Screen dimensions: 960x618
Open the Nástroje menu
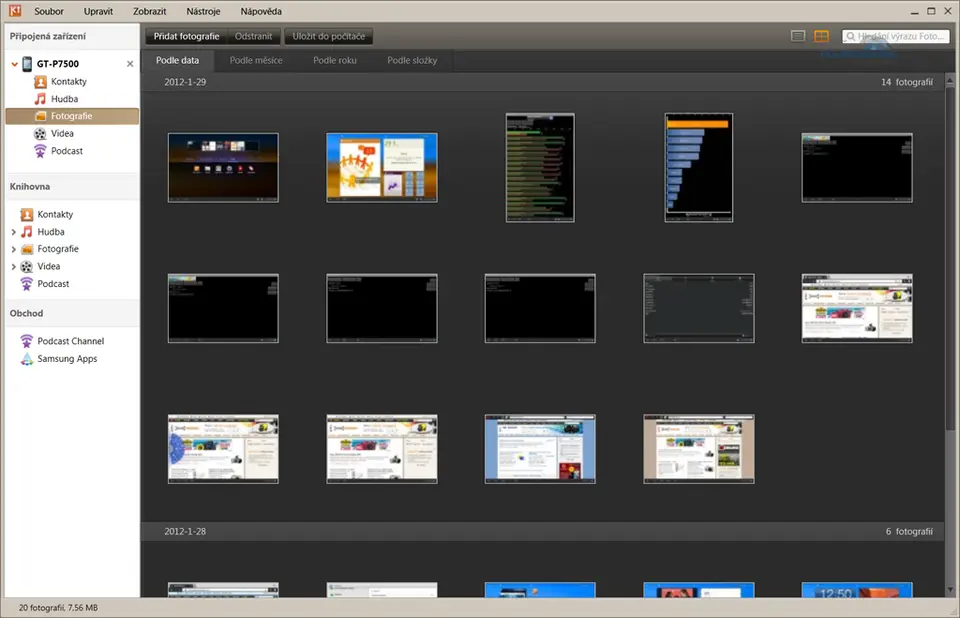[x=203, y=11]
